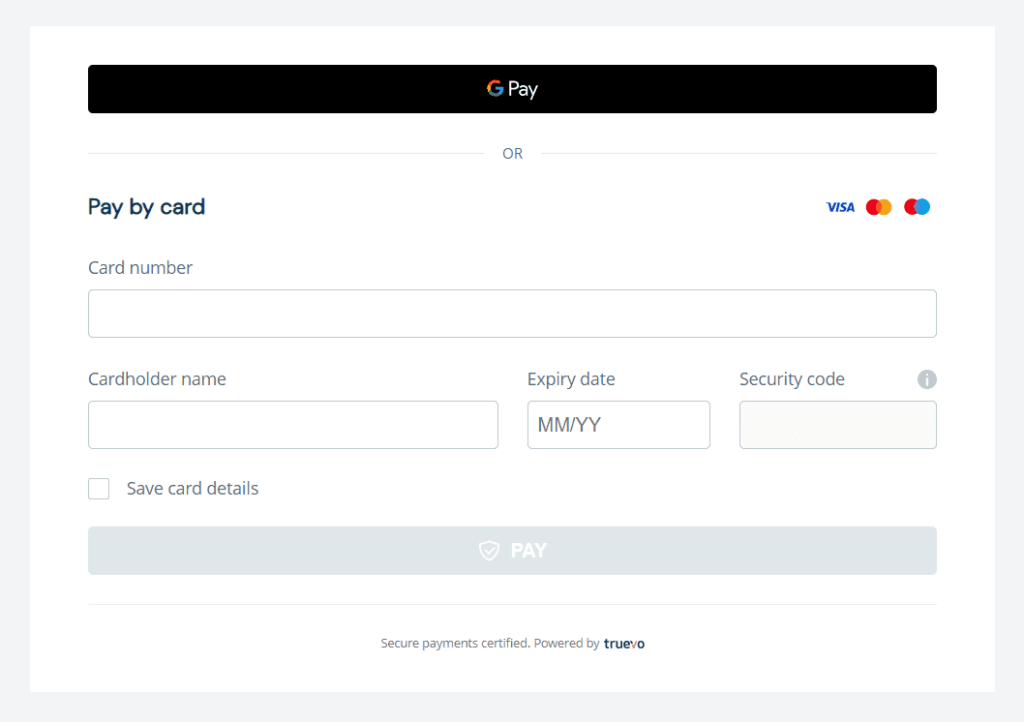Click the Visa card logo
The width and height of the screenshot is (1024, 722).
(840, 206)
